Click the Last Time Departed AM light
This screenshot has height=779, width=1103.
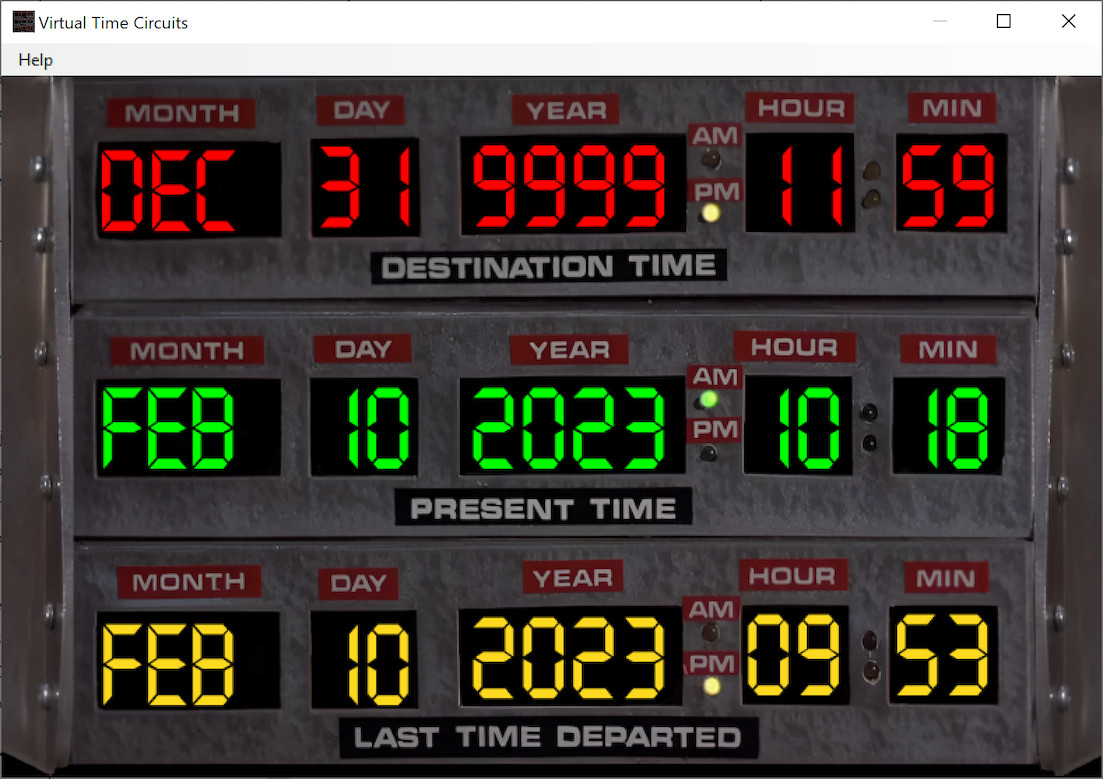tap(710, 633)
